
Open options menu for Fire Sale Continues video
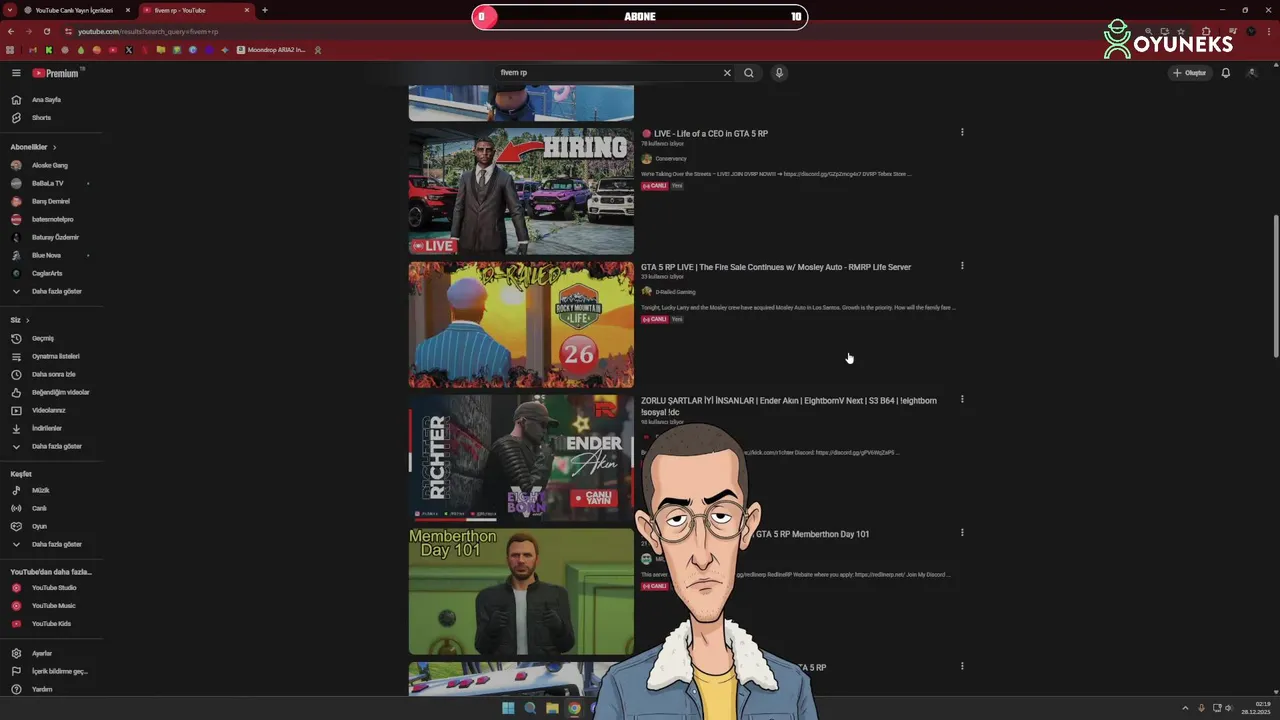(962, 266)
